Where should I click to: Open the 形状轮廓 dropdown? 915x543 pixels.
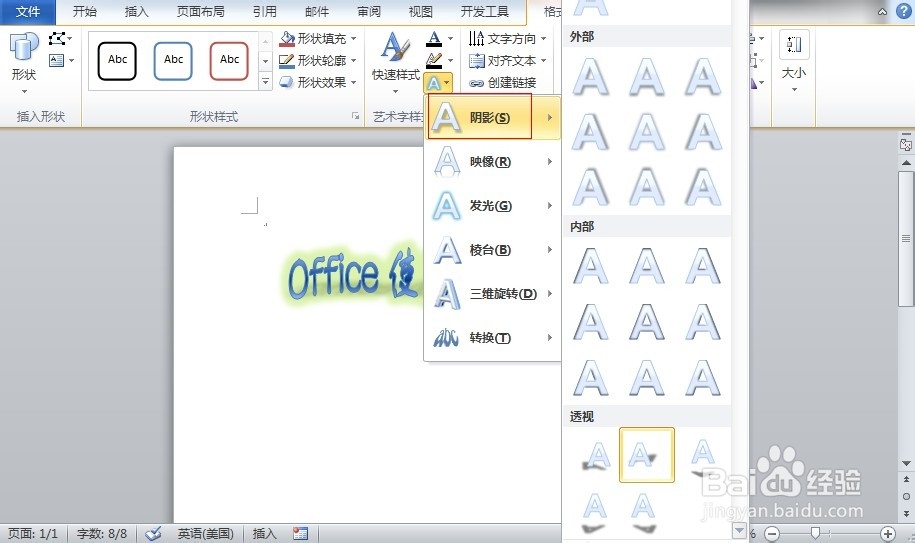[x=317, y=61]
